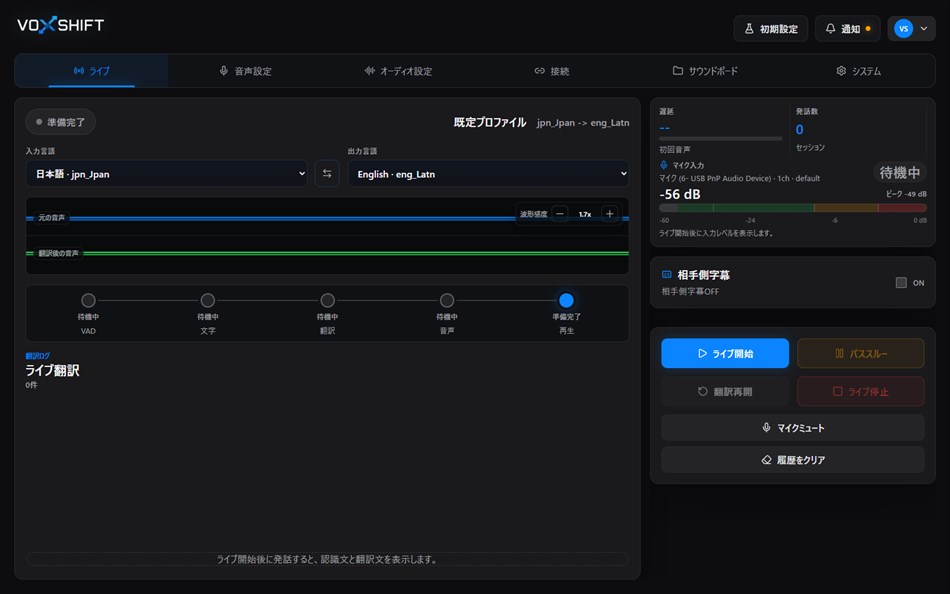The image size is (950, 594).
Task: Click the 翻訳ログ label
Action: (x=38, y=356)
